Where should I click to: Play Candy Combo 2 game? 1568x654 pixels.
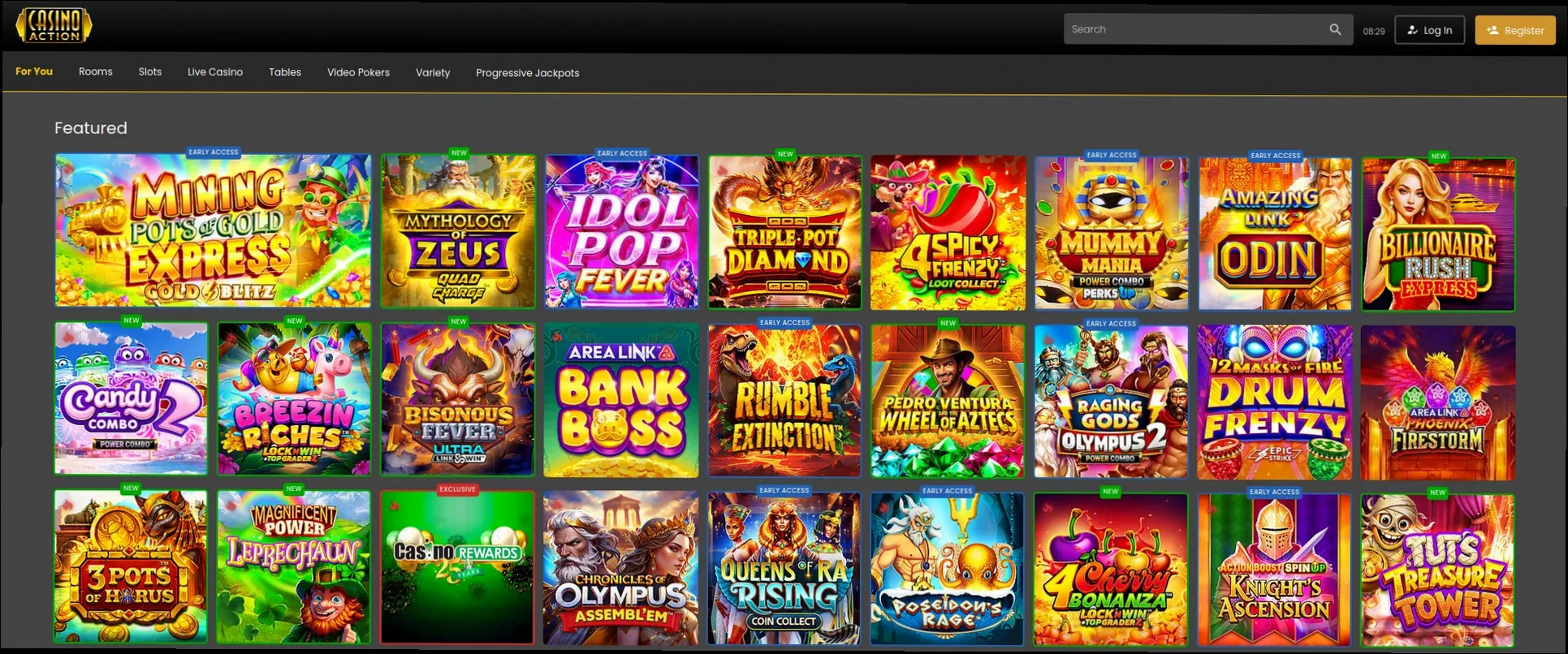point(131,398)
